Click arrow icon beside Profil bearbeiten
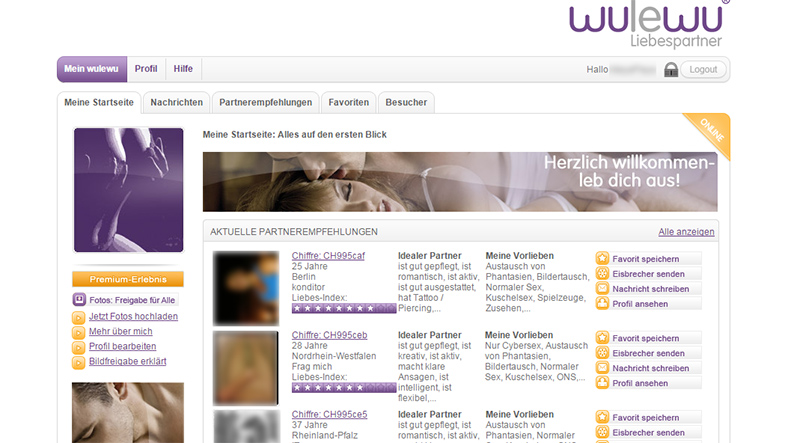The image size is (800, 443). [78, 348]
